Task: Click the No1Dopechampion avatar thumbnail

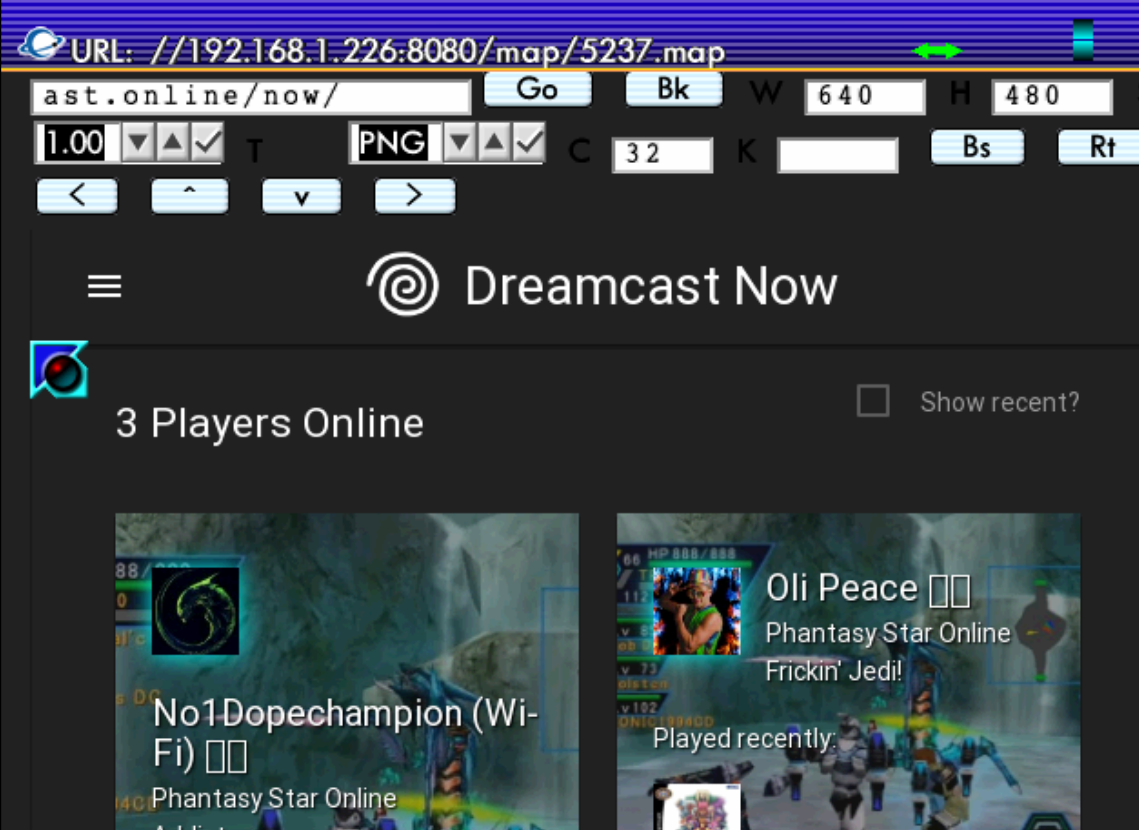Action: pos(195,611)
